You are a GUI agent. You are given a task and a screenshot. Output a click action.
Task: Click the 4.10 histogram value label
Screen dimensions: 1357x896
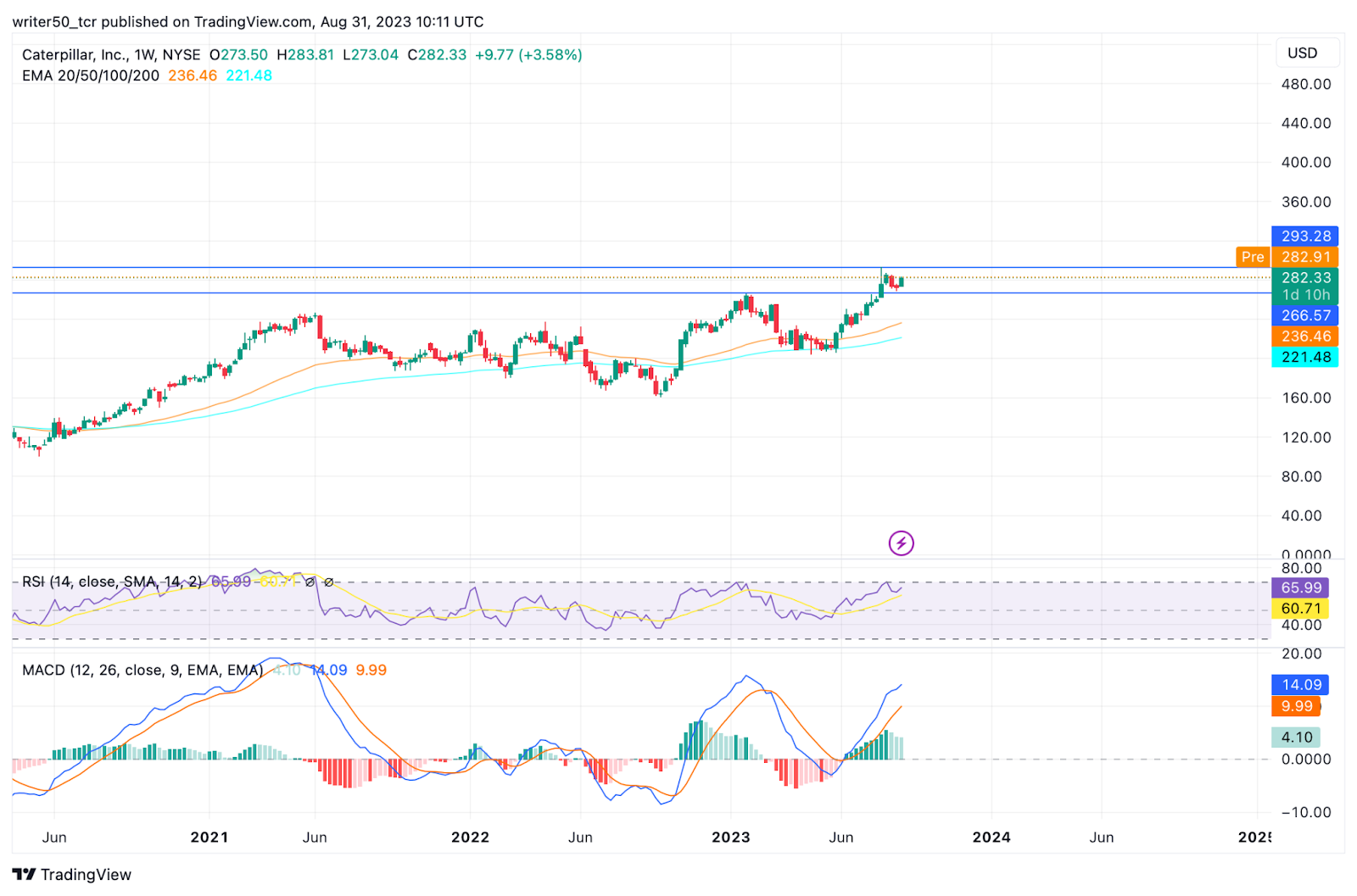(x=1296, y=737)
